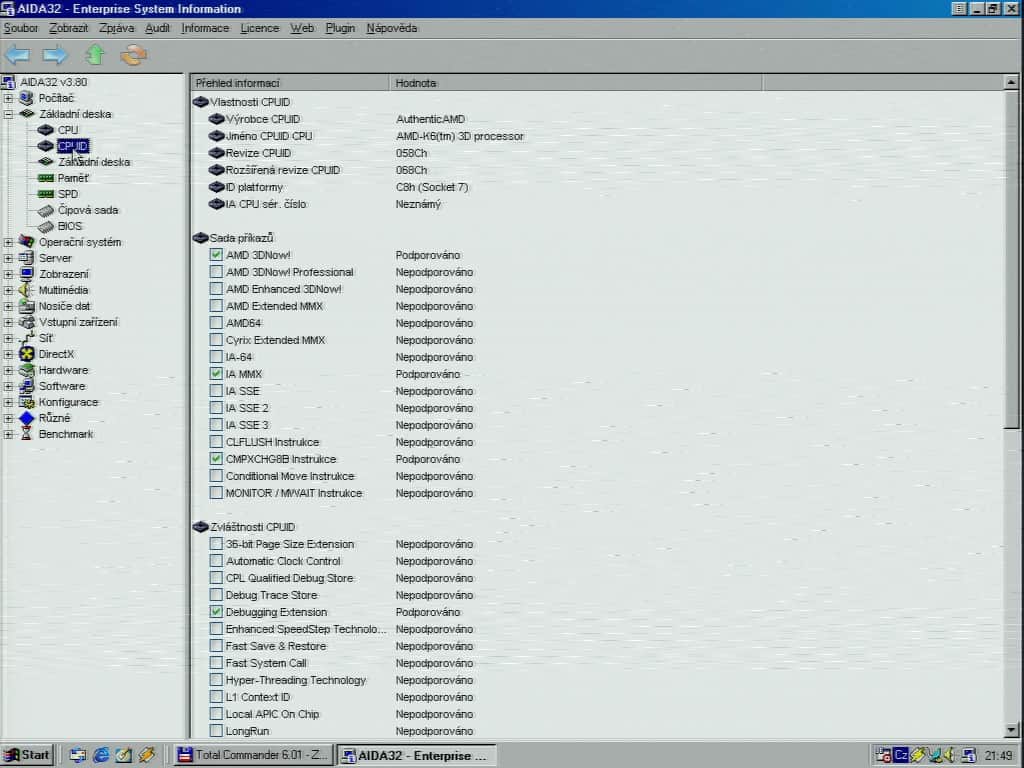Open the Zobrazit menu
The height and width of the screenshot is (768, 1024).
[x=69, y=28]
